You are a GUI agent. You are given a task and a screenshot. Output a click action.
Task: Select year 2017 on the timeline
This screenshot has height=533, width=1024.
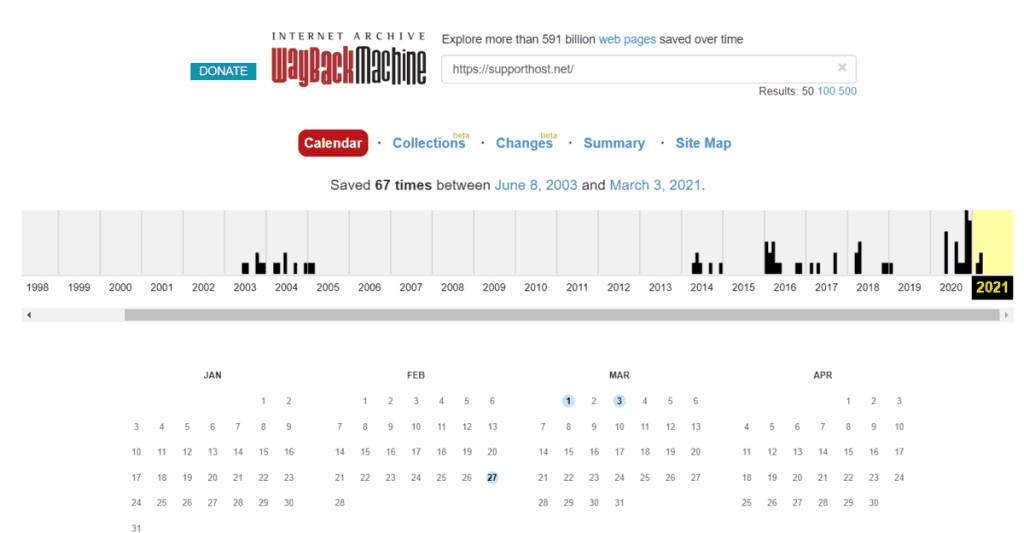point(826,287)
